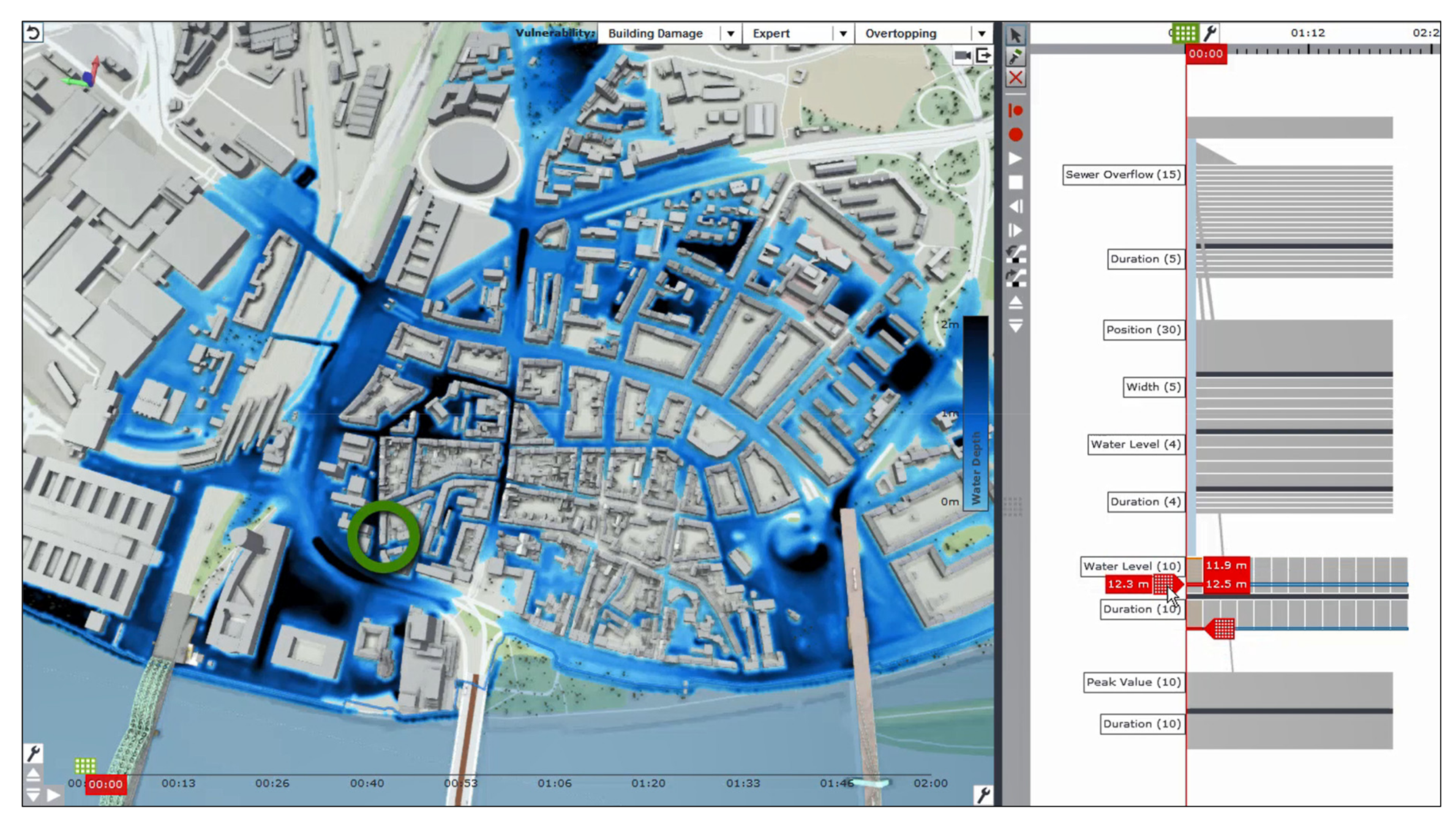Open wrench settings beside green grid icon
Image resolution: width=1456 pixels, height=825 pixels.
tap(1210, 33)
